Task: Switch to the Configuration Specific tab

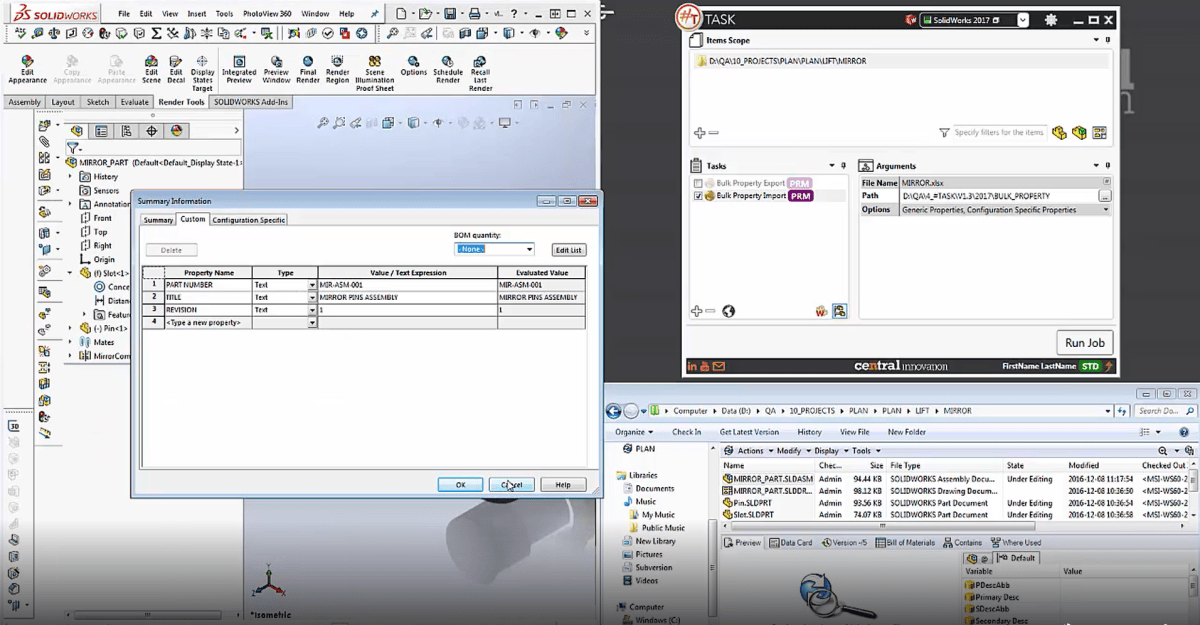Action: (249, 220)
